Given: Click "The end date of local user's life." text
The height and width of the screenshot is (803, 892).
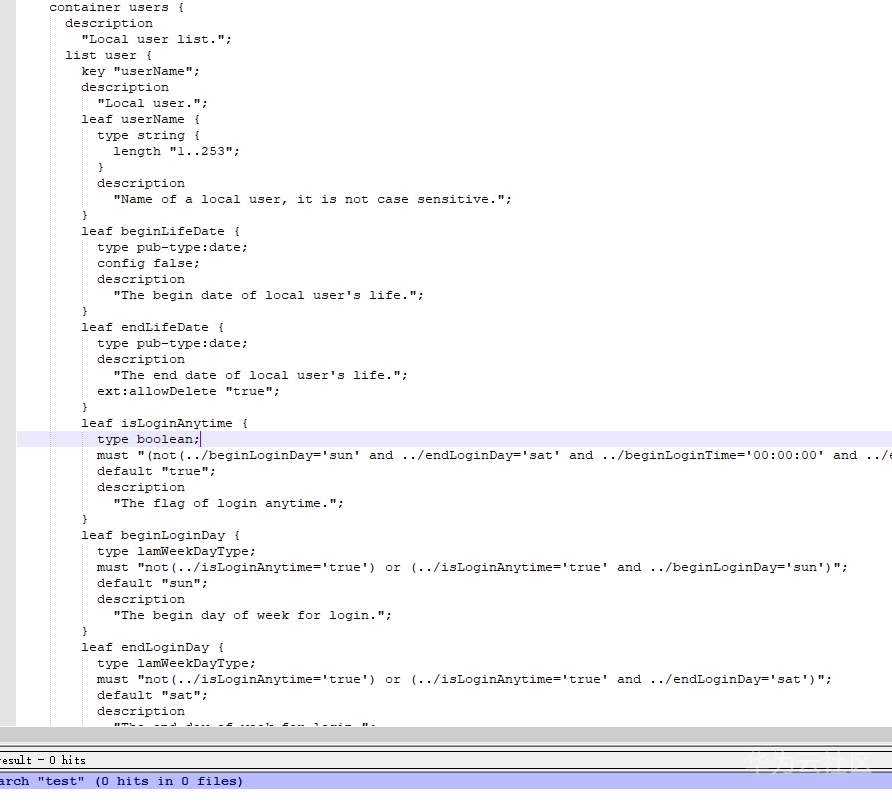Looking at the screenshot, I should 261,375.
